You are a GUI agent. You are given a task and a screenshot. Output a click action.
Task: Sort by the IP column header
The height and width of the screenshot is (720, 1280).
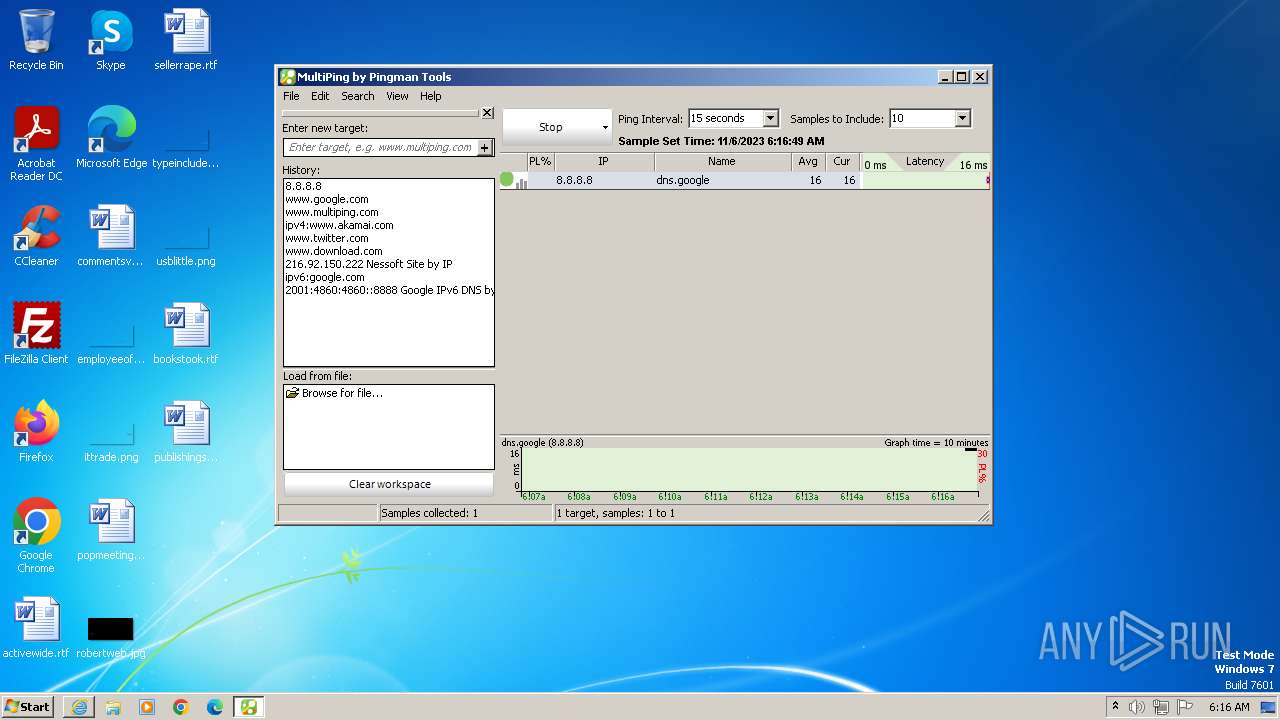(x=604, y=161)
